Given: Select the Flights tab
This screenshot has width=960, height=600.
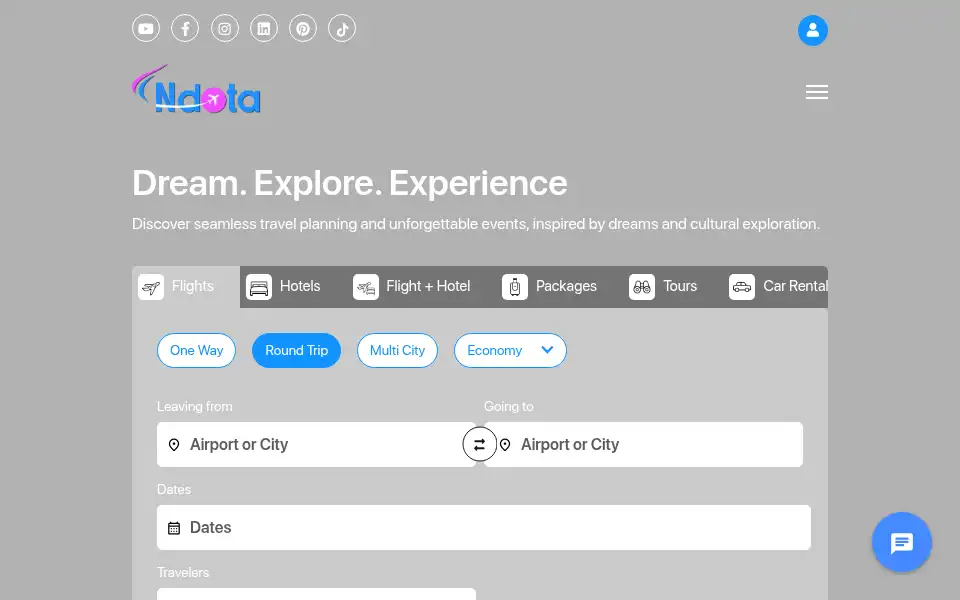Looking at the screenshot, I should [x=186, y=287].
